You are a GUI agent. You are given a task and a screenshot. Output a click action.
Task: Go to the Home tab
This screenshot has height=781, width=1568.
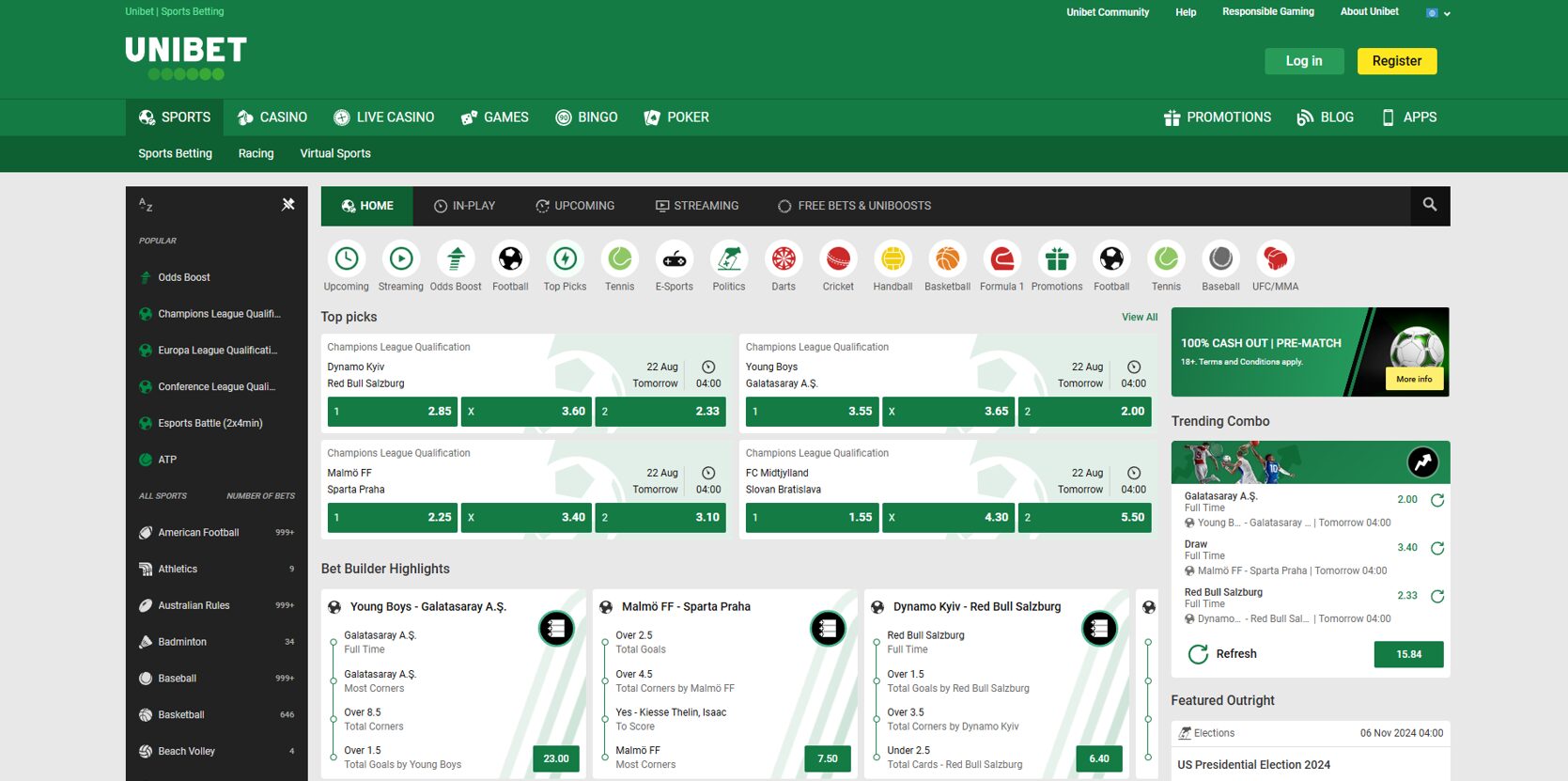pyautogui.click(x=367, y=206)
